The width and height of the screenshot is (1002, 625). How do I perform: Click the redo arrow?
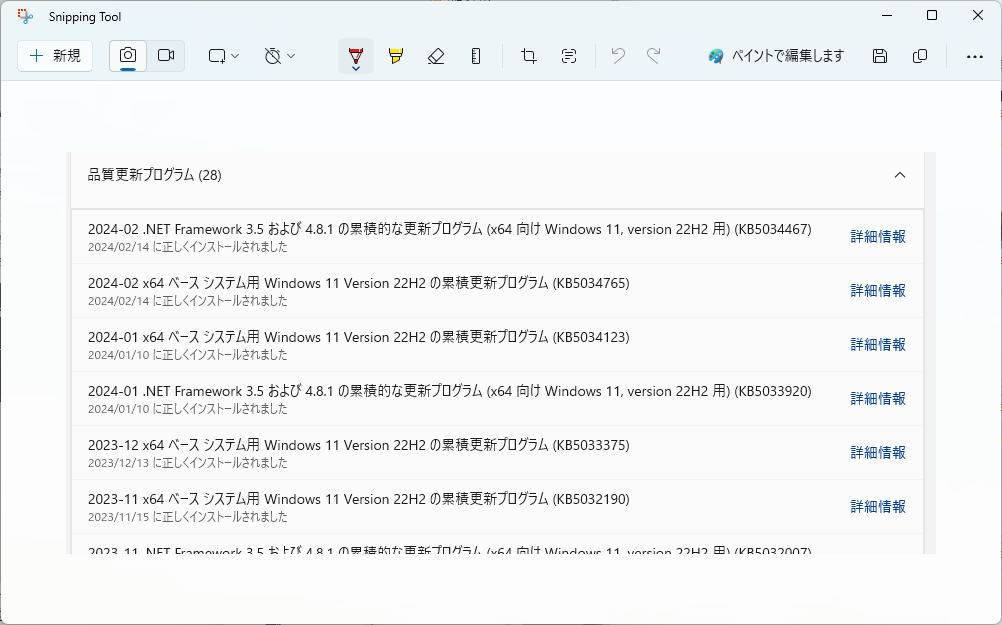pyautogui.click(x=653, y=56)
